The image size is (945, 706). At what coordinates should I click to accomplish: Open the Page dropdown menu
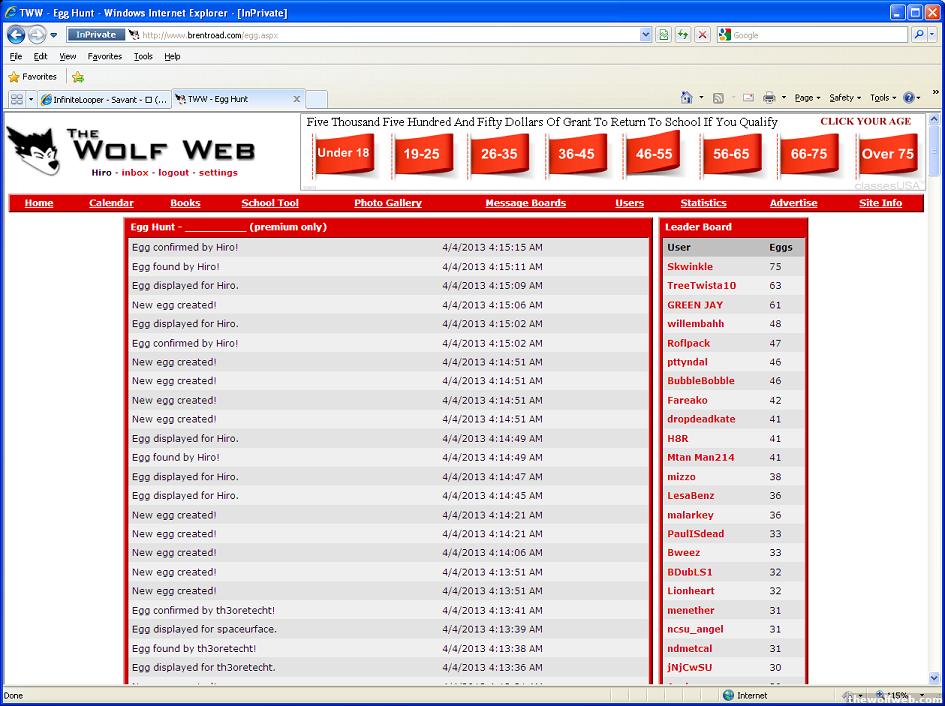[806, 98]
